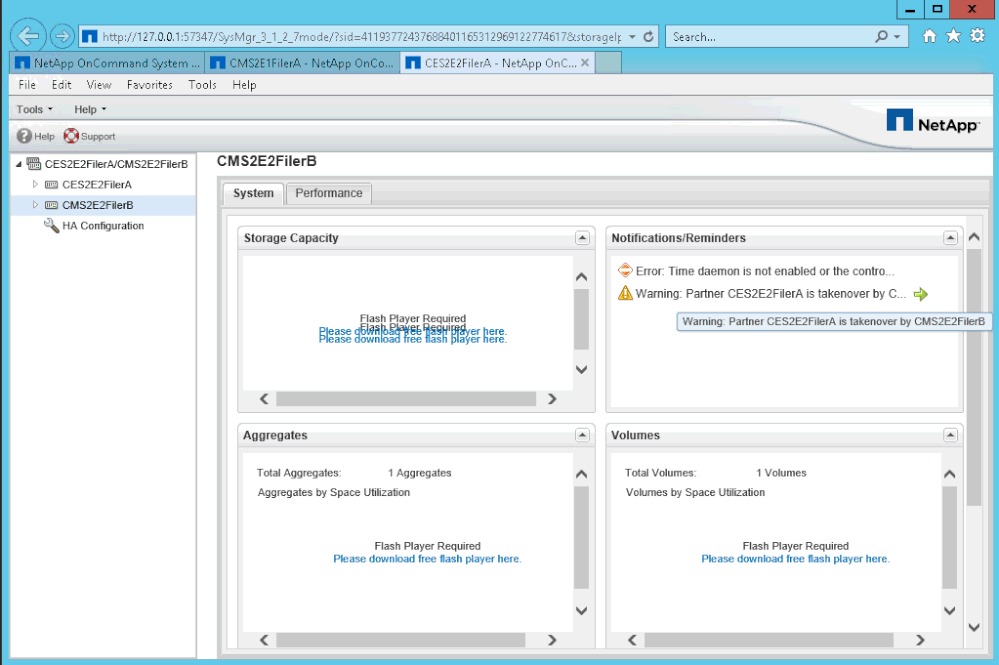Close the CES2E2FilerA browser tab
Viewport: 999px width, 665px height.
[585, 62]
